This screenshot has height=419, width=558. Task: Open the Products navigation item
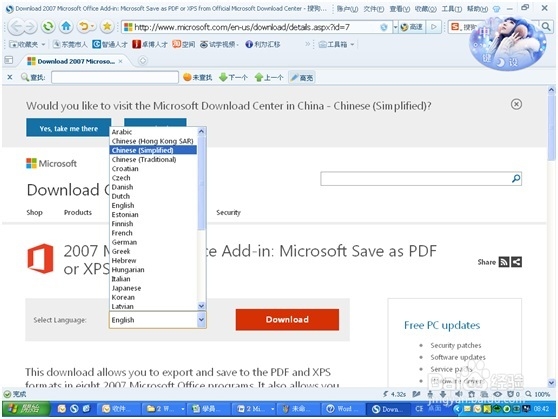click(78, 213)
